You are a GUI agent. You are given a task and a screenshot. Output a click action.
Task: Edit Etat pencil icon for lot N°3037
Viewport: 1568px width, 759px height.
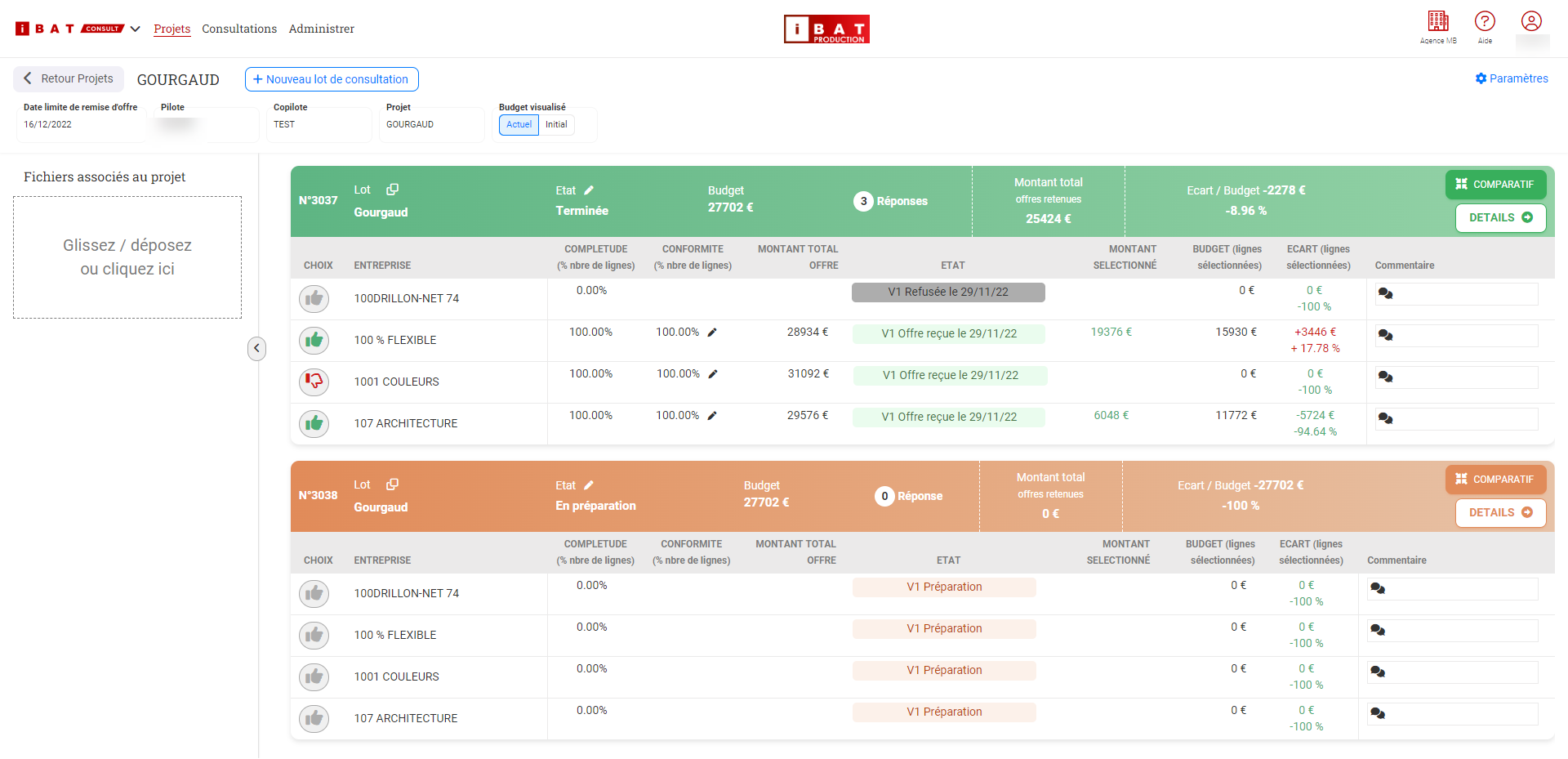[589, 190]
